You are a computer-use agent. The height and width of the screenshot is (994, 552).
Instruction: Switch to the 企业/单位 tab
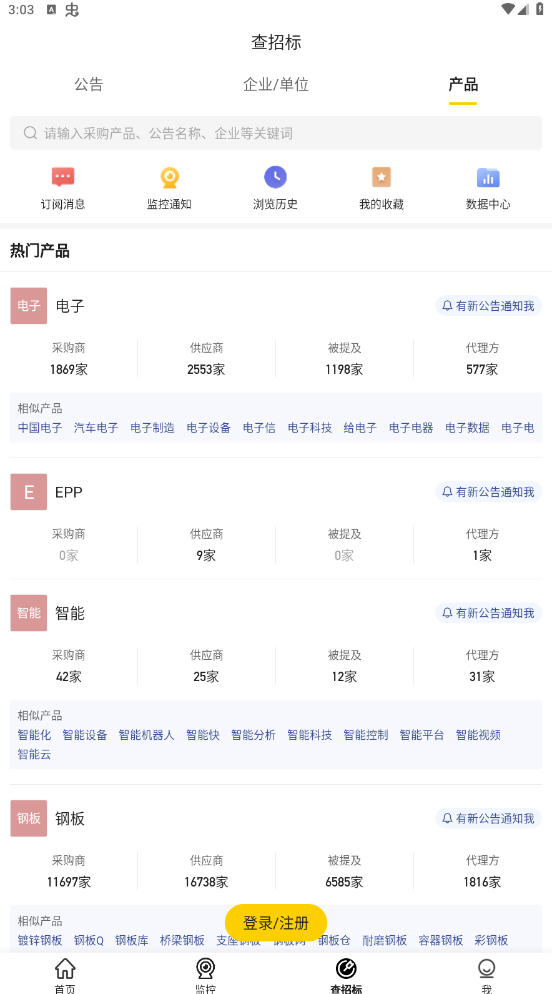point(276,84)
